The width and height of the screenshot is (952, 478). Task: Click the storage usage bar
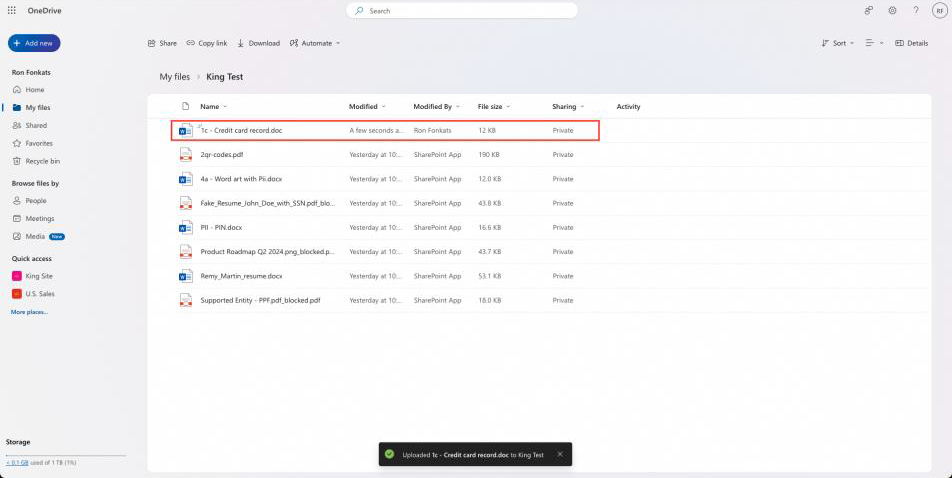tap(66, 455)
